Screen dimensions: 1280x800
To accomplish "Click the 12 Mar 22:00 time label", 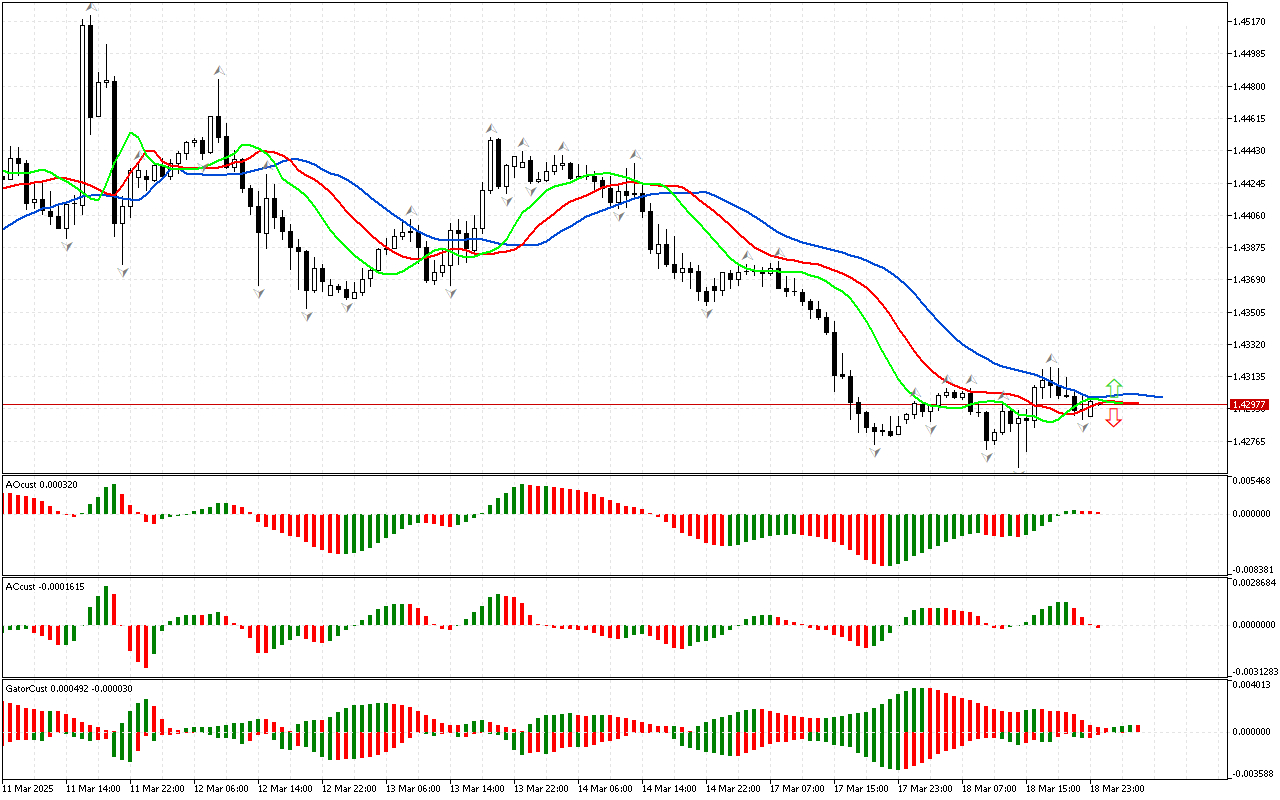I will tap(350, 789).
